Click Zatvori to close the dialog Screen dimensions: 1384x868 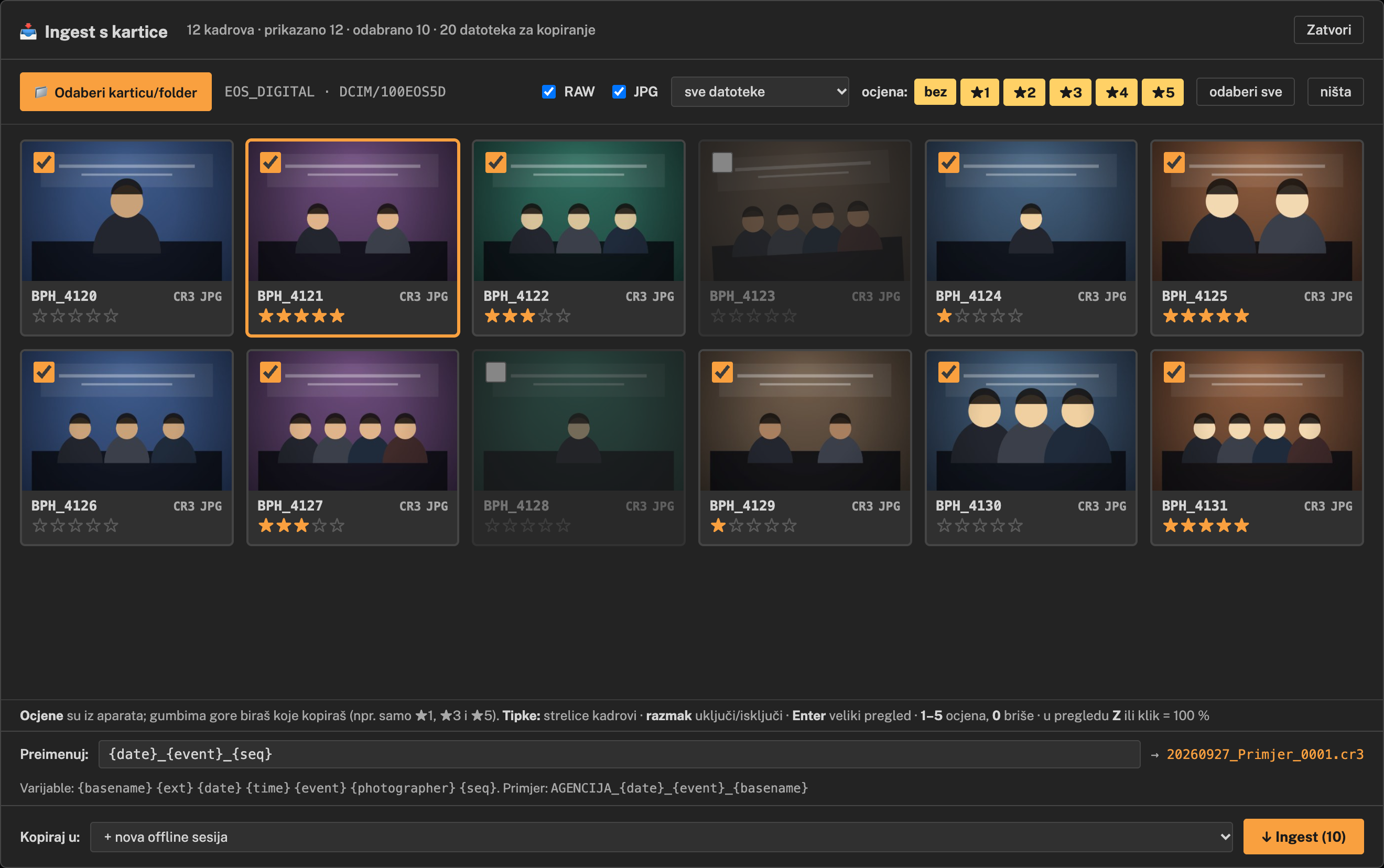click(1328, 30)
